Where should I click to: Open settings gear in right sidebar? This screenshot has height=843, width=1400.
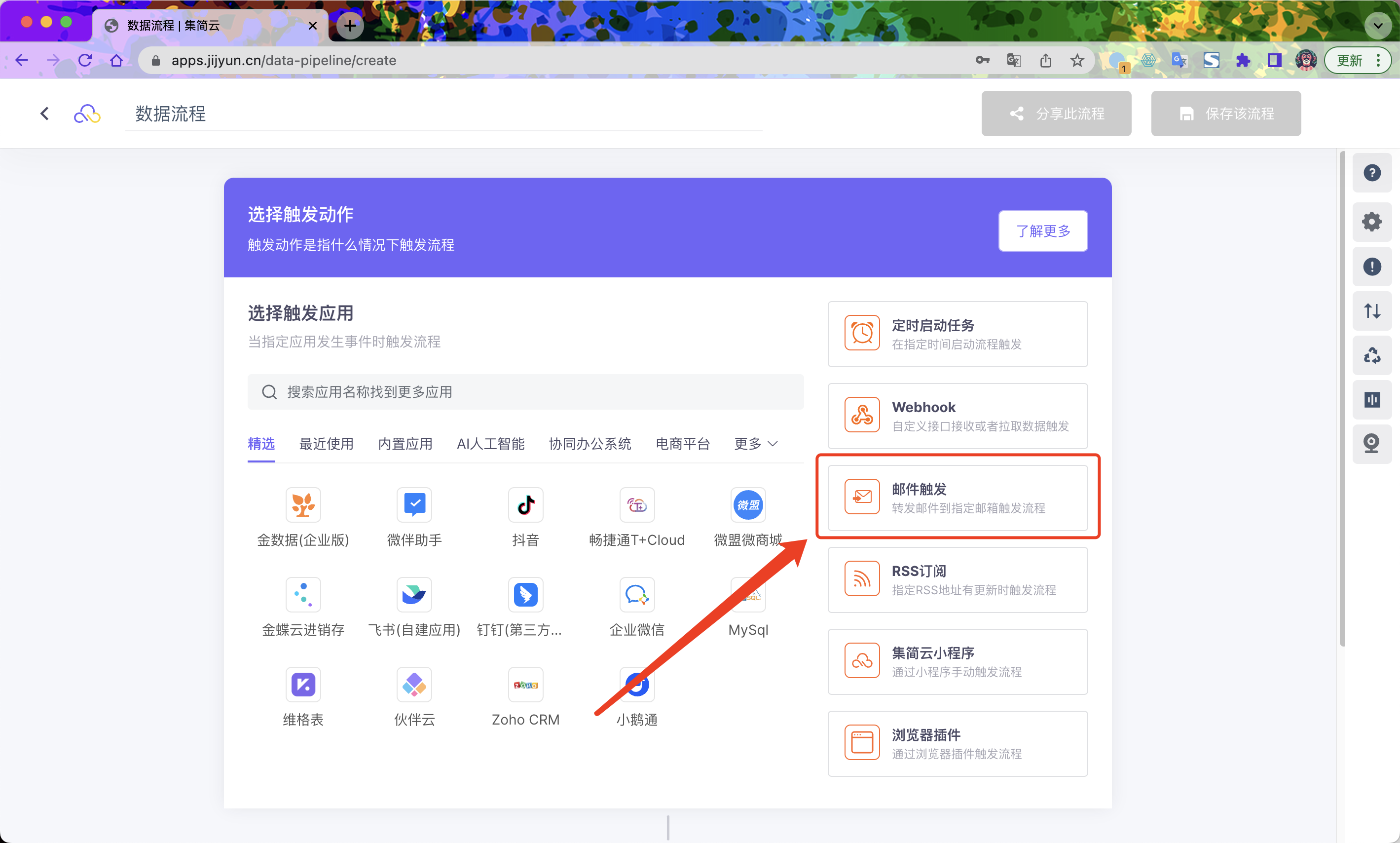[x=1371, y=222]
